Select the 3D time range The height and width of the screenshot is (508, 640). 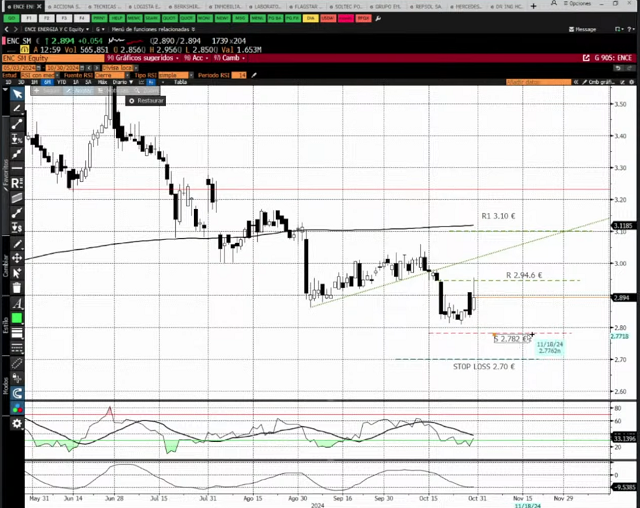pos(21,82)
